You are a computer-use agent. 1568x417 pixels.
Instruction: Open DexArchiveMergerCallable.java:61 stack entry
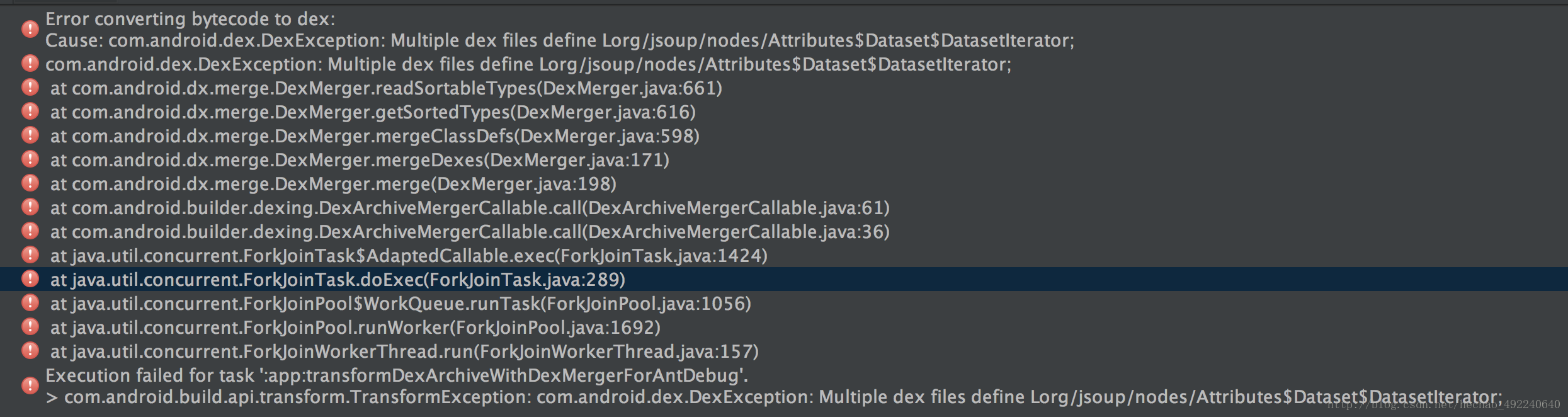coord(470,208)
